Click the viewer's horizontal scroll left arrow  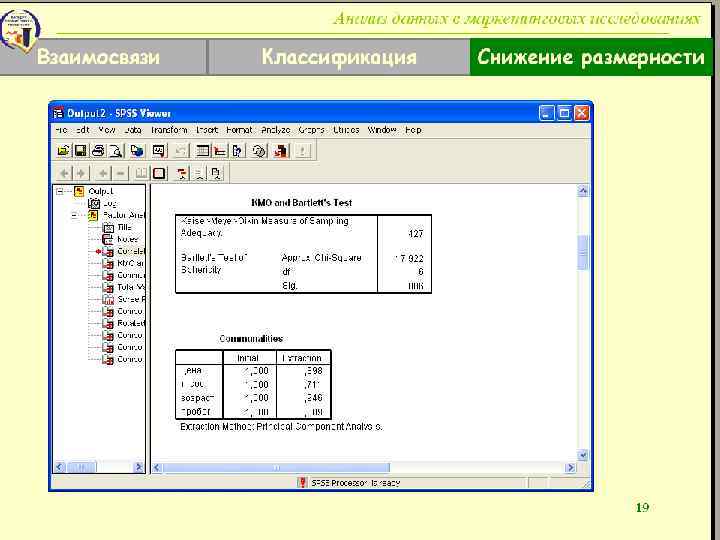pos(157,467)
